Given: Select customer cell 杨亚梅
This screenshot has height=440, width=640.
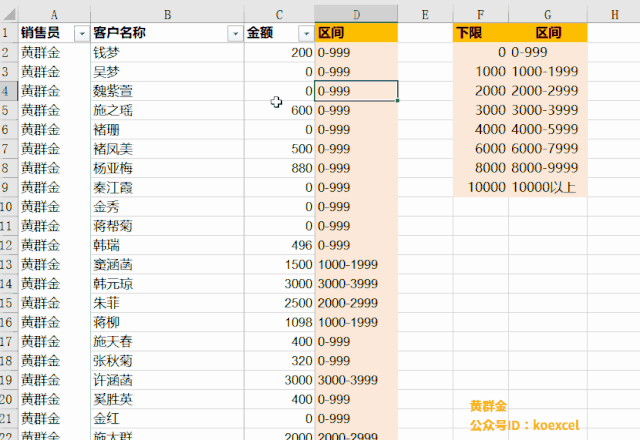Looking at the screenshot, I should [x=167, y=168].
